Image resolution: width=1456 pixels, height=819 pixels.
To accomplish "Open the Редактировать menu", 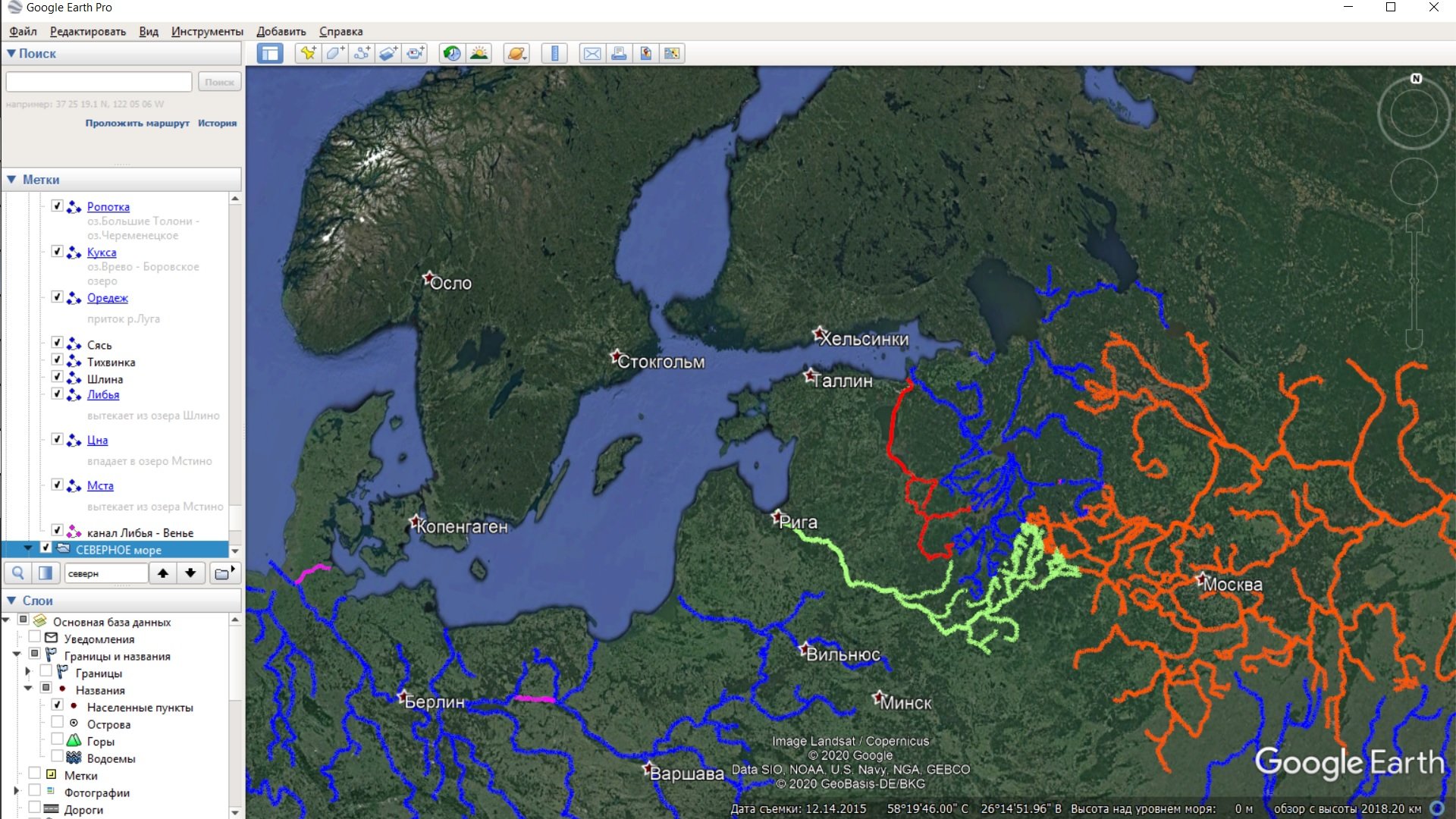I will (x=88, y=31).
